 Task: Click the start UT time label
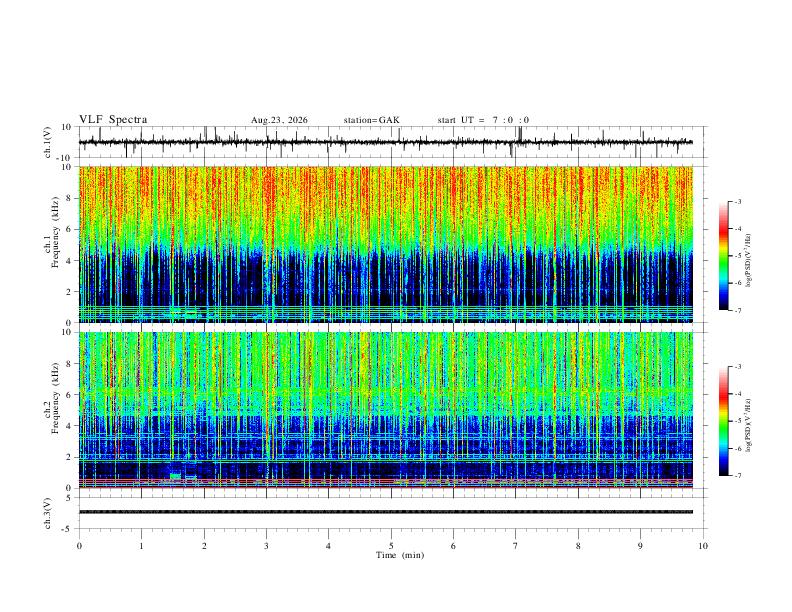pos(483,120)
